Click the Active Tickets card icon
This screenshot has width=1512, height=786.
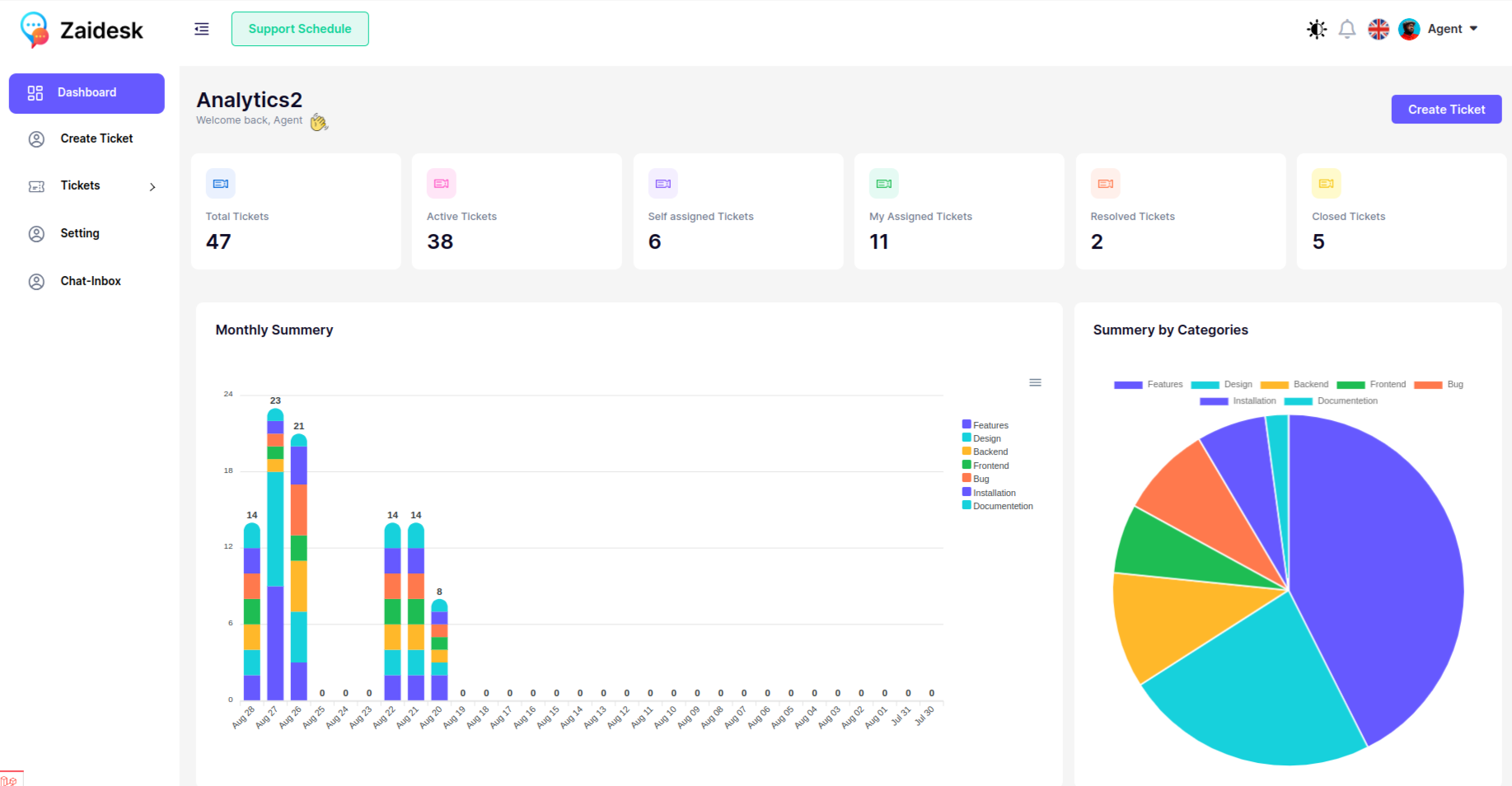[442, 184]
